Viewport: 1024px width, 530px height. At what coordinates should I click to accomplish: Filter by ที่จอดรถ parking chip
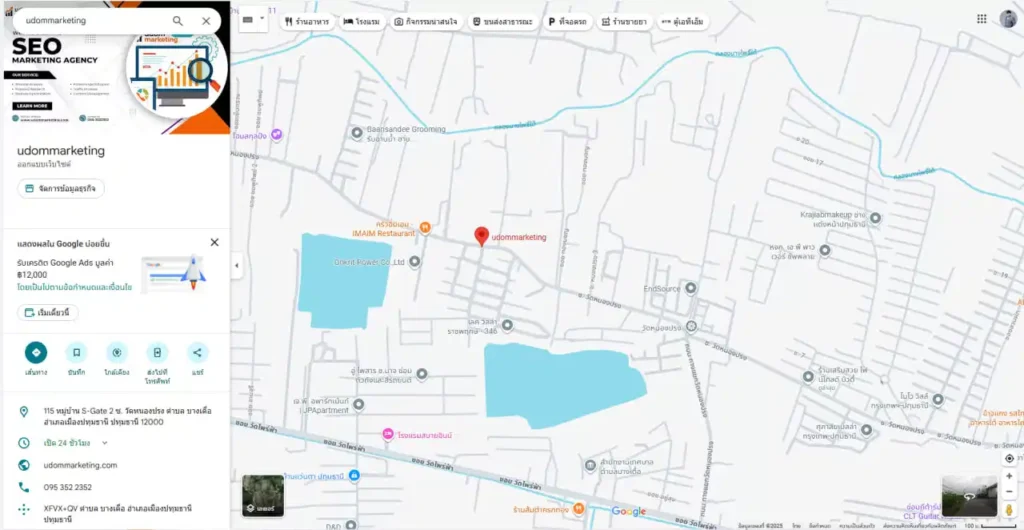click(x=566, y=22)
